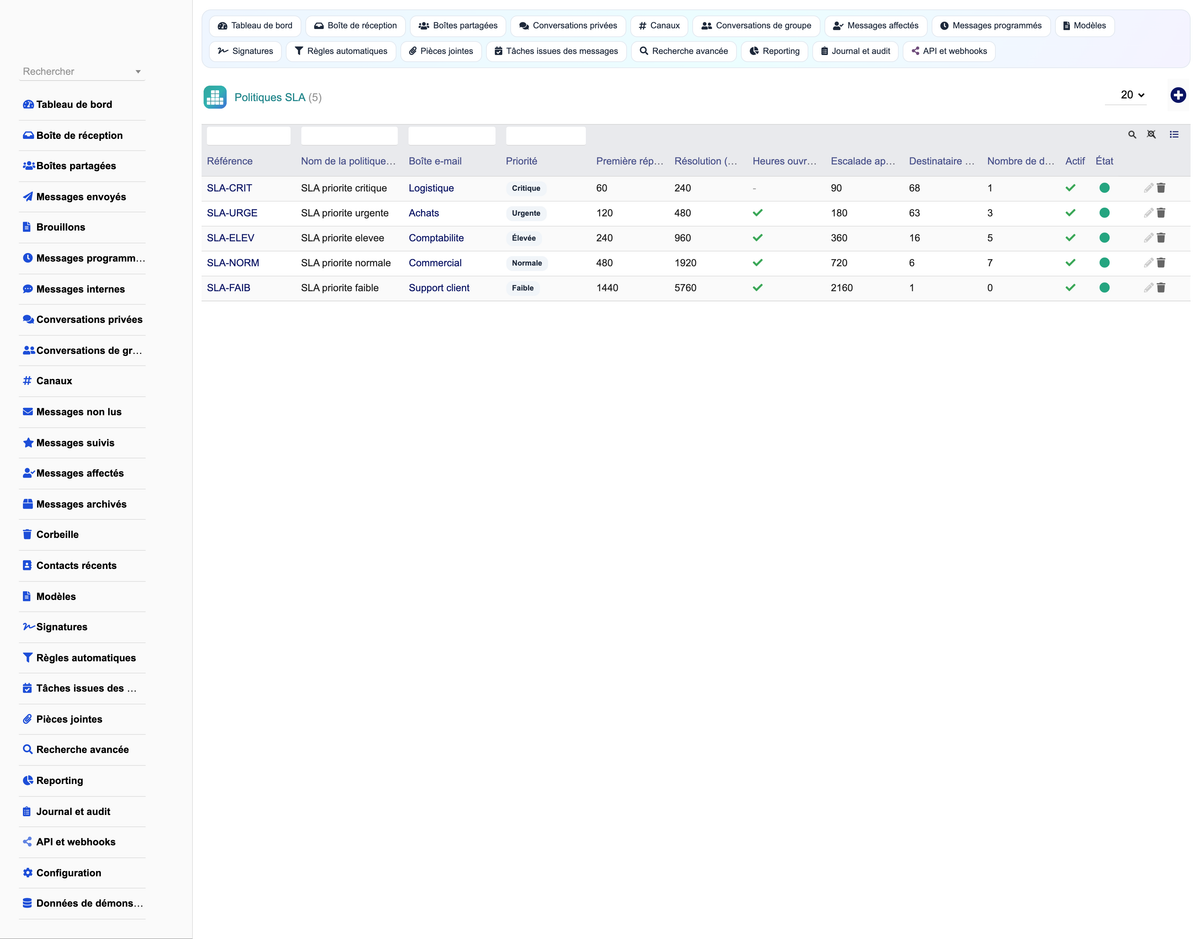Image resolution: width=1200 pixels, height=939 pixels.
Task: Toggle Heures ouvrées checkmark for SLA-URGE
Action: pyautogui.click(x=758, y=213)
